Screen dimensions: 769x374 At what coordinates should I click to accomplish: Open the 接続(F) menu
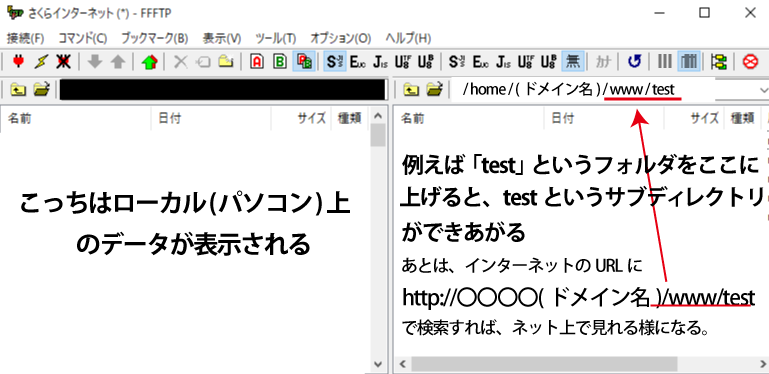[x=26, y=38]
